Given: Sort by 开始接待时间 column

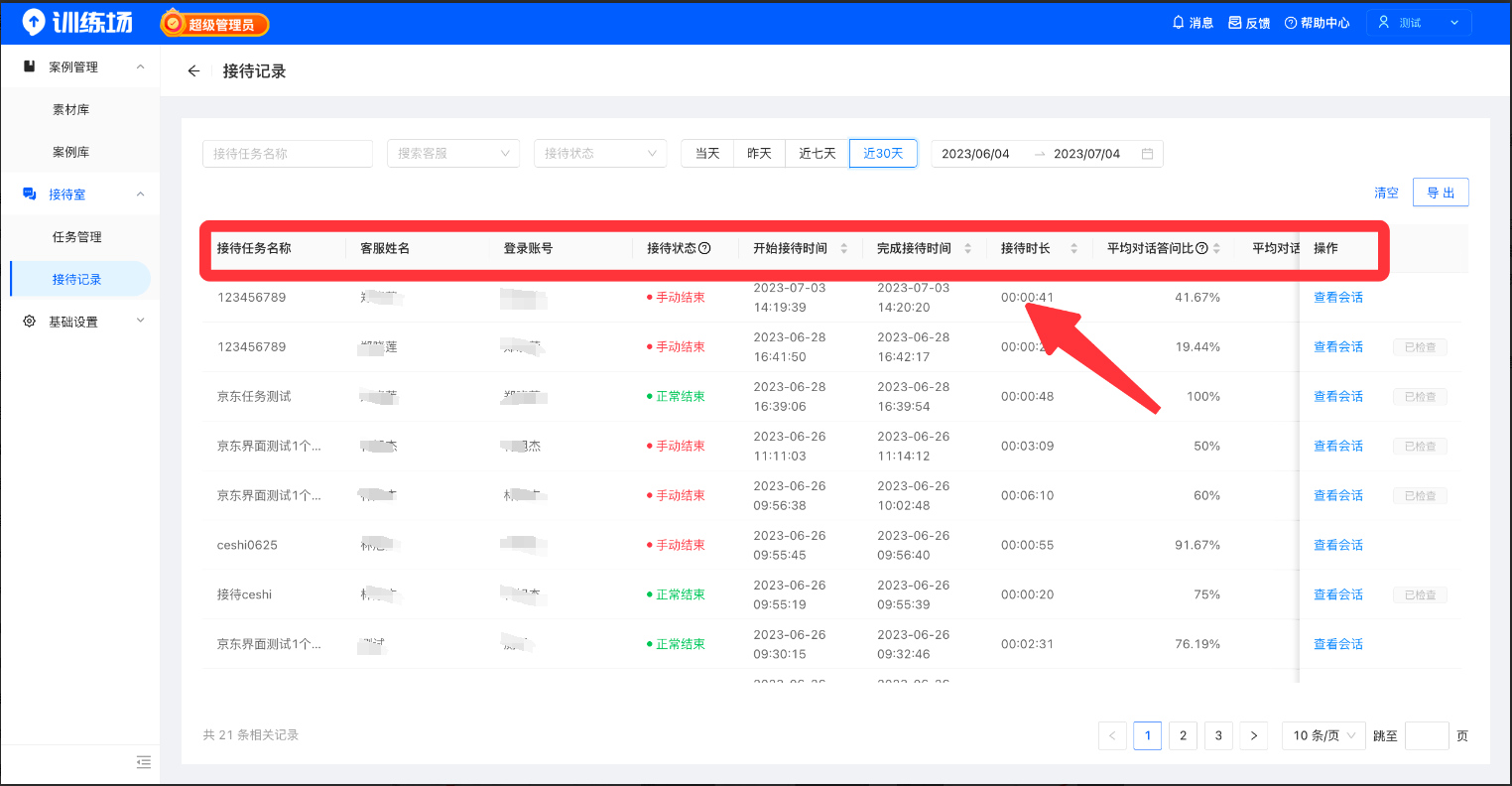Looking at the screenshot, I should [x=844, y=249].
